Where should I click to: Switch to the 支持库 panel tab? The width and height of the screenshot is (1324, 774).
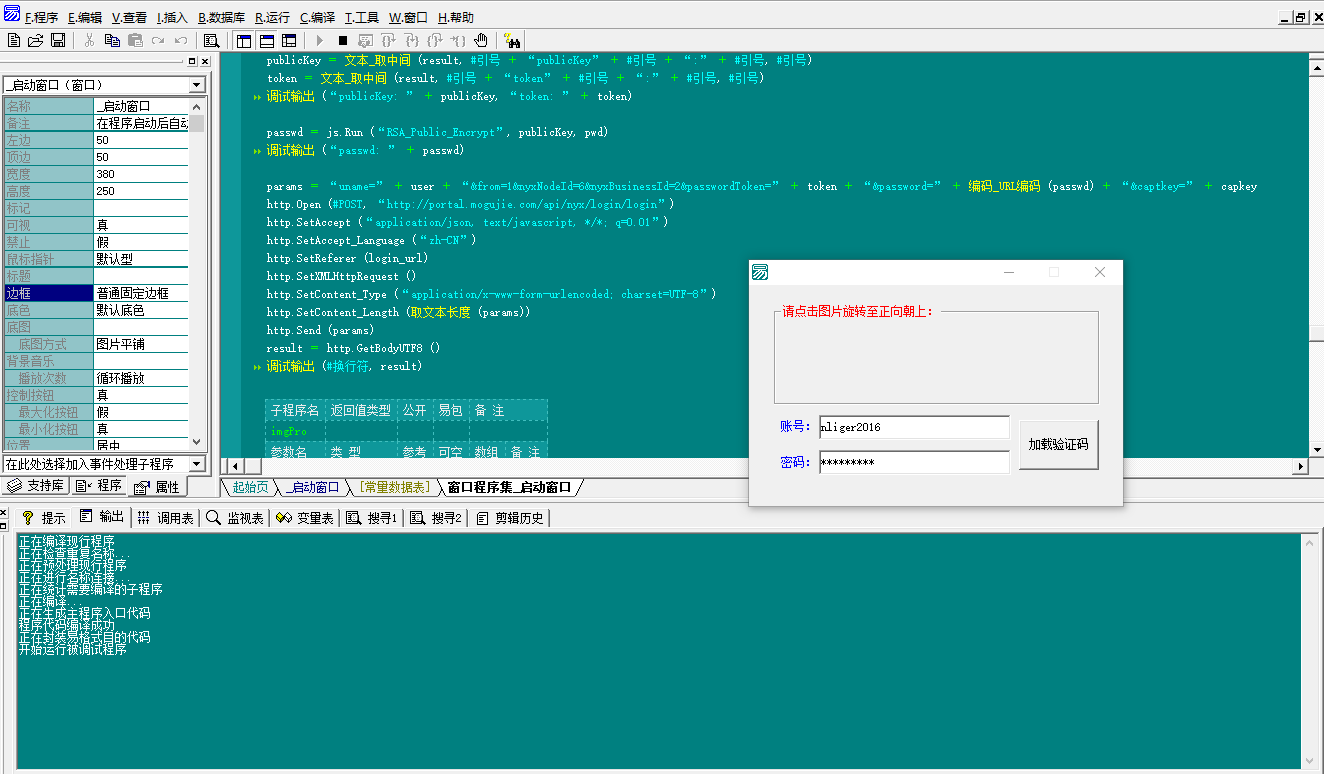click(36, 486)
